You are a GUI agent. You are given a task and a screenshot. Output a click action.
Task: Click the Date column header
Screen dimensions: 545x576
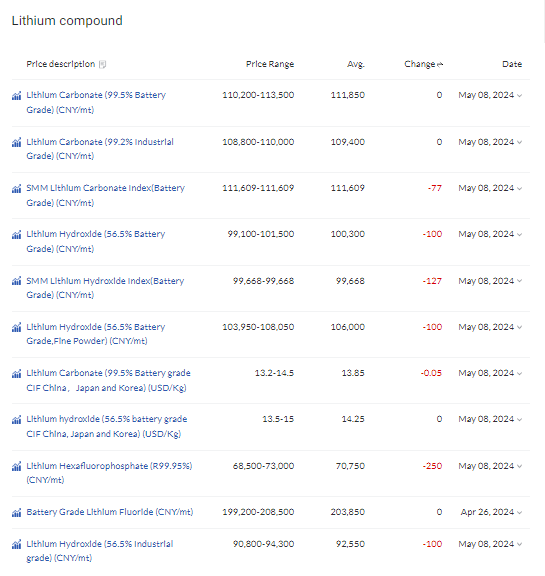click(512, 64)
